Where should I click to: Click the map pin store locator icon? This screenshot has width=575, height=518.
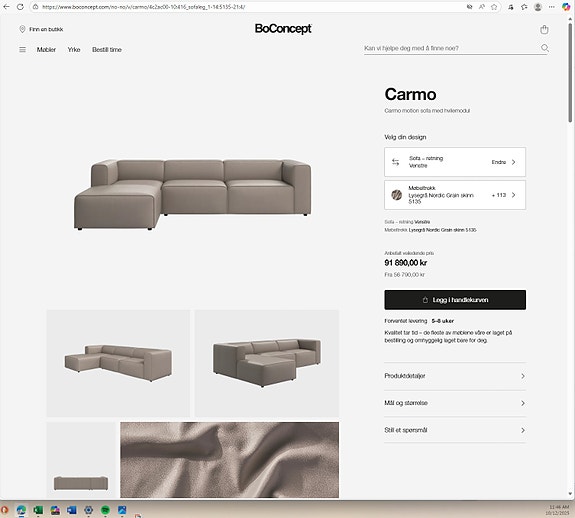click(22, 29)
